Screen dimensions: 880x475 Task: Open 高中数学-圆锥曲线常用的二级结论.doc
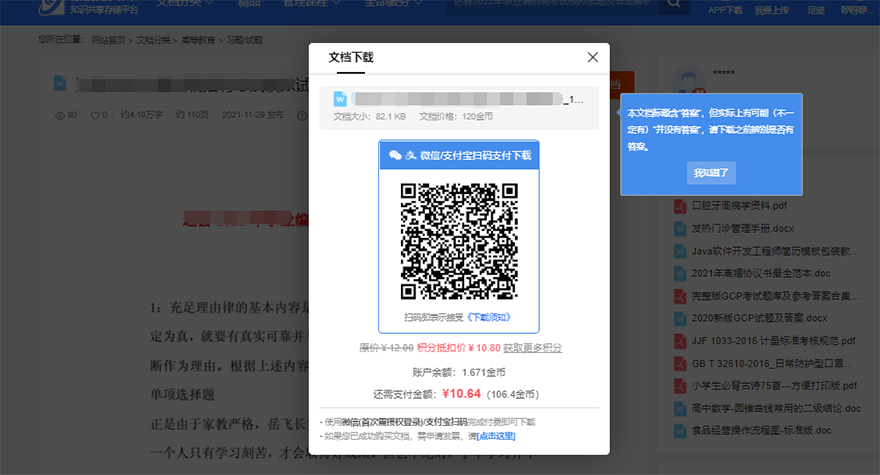point(776,408)
